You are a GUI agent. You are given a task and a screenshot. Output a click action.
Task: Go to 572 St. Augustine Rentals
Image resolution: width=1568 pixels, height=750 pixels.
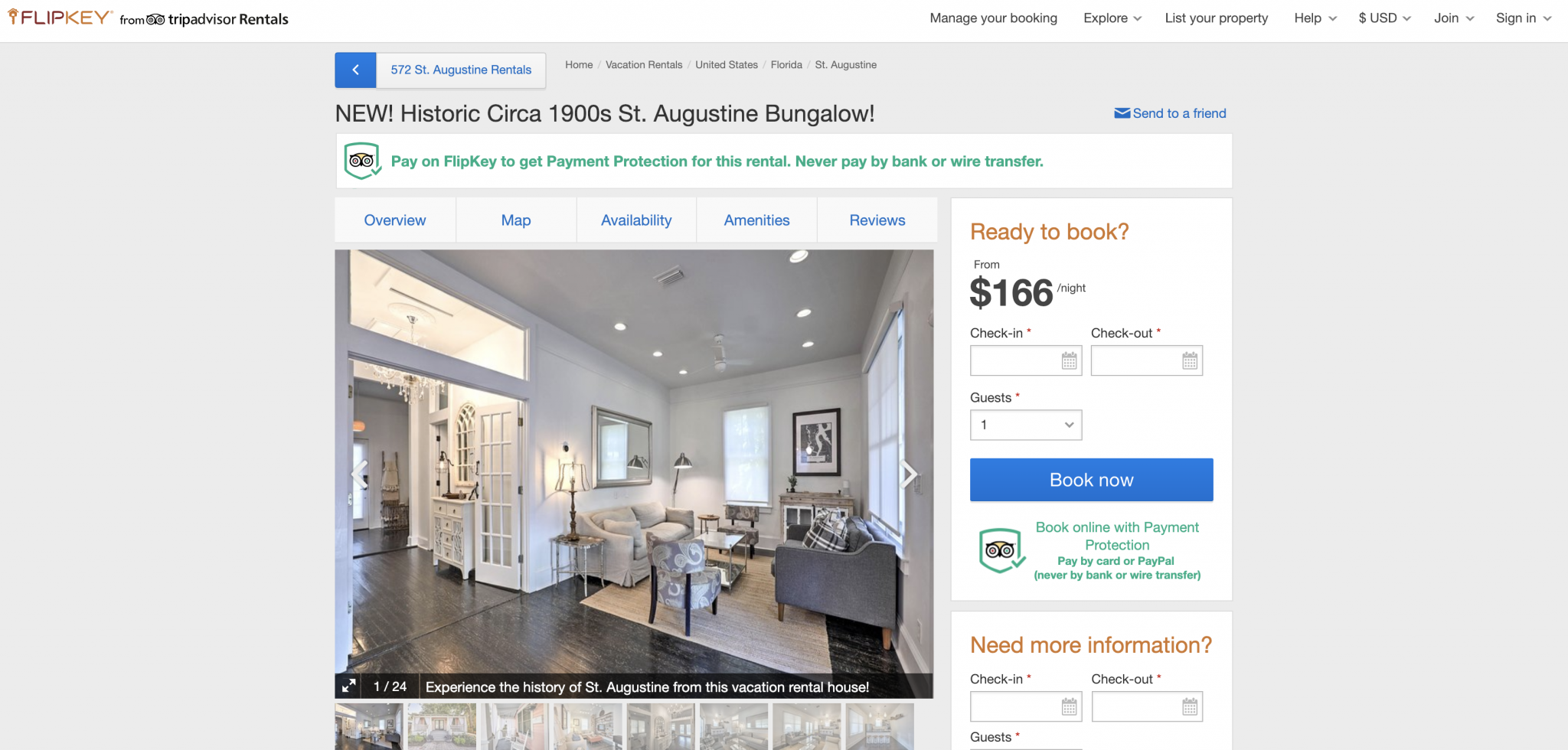click(461, 70)
